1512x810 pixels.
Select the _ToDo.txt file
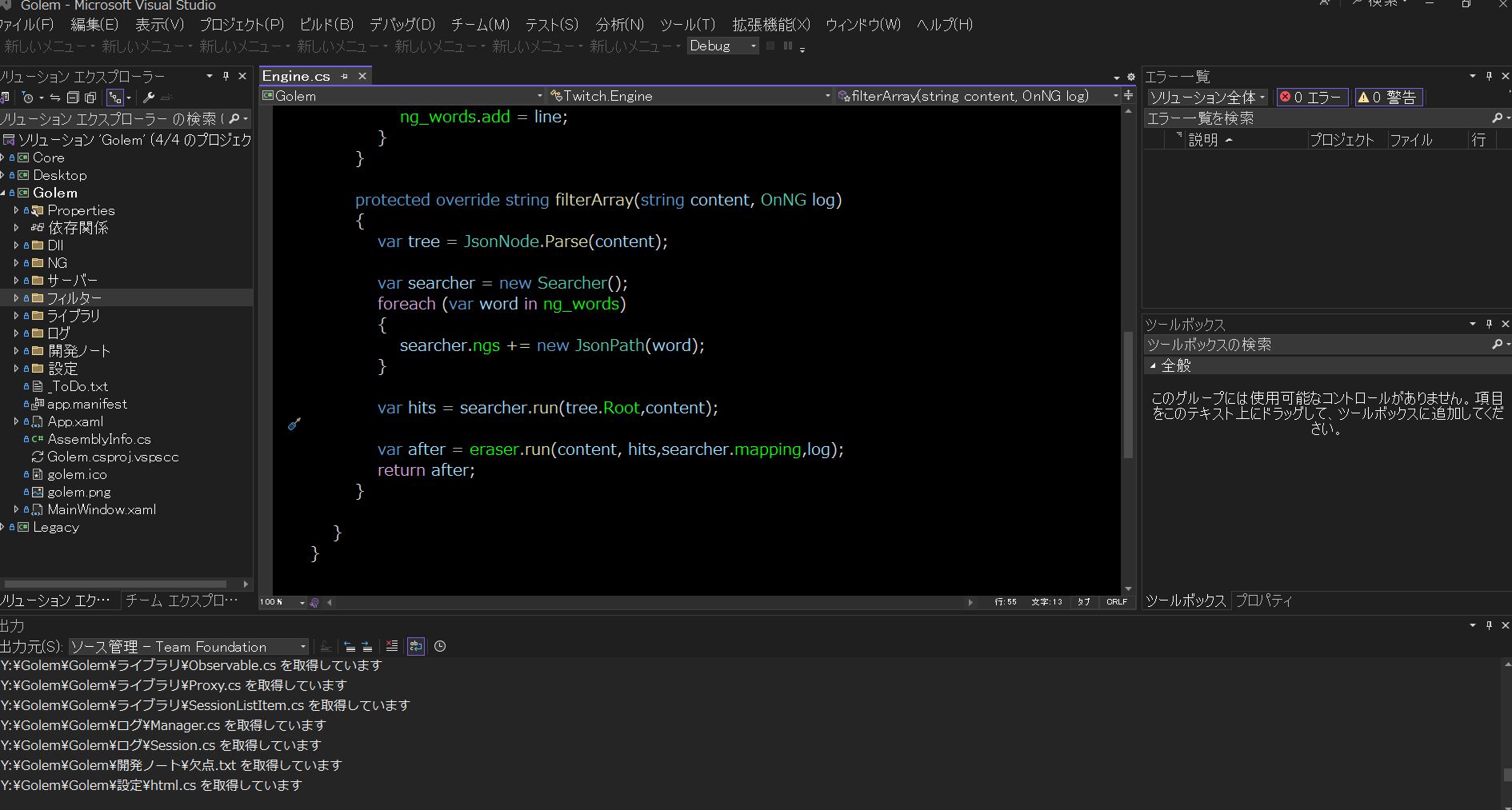tap(78, 386)
